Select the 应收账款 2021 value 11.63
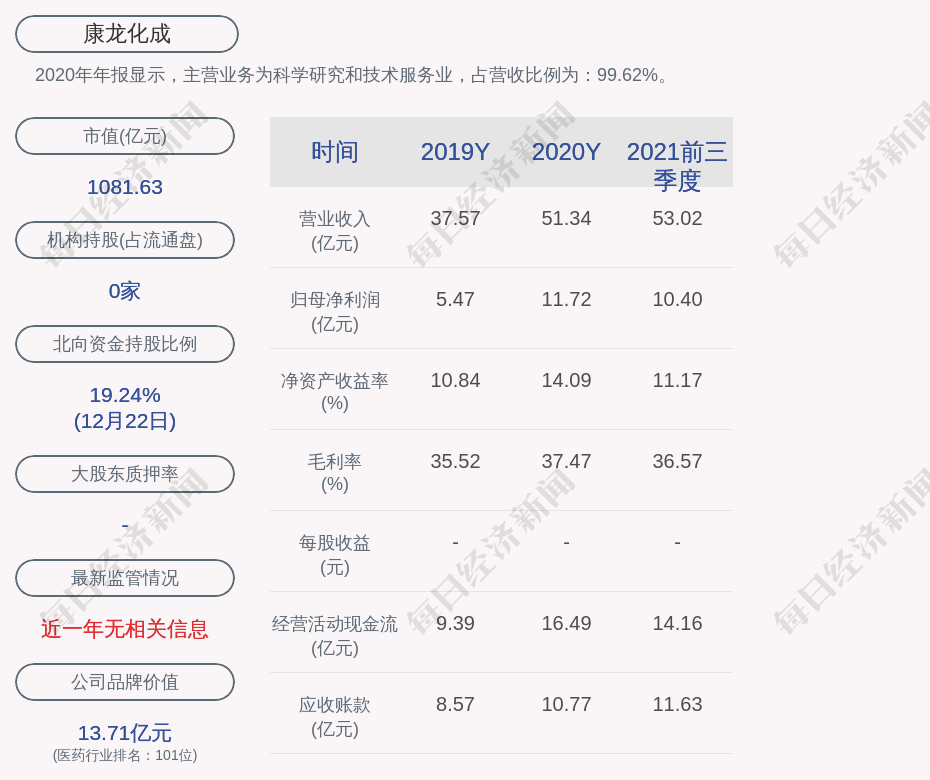 point(677,704)
